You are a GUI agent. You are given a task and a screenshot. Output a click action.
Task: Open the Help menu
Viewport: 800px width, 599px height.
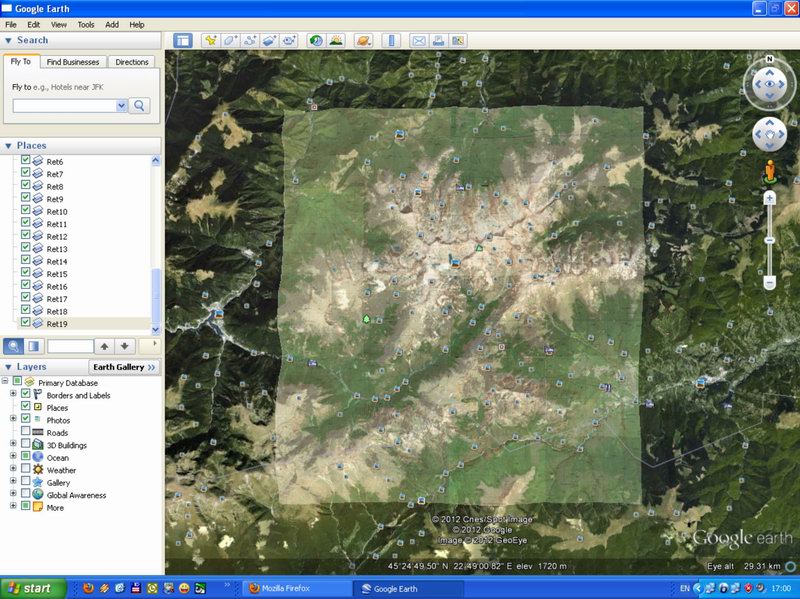(137, 24)
